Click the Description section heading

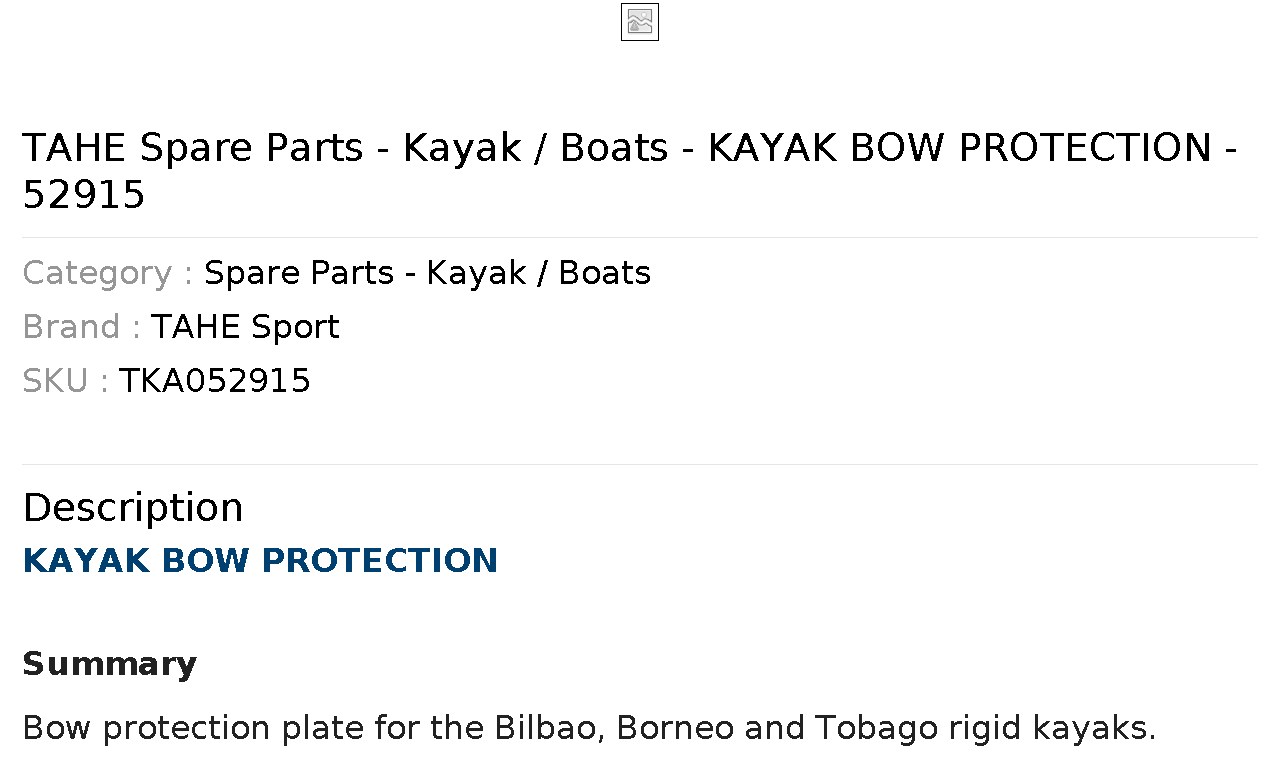click(x=133, y=508)
